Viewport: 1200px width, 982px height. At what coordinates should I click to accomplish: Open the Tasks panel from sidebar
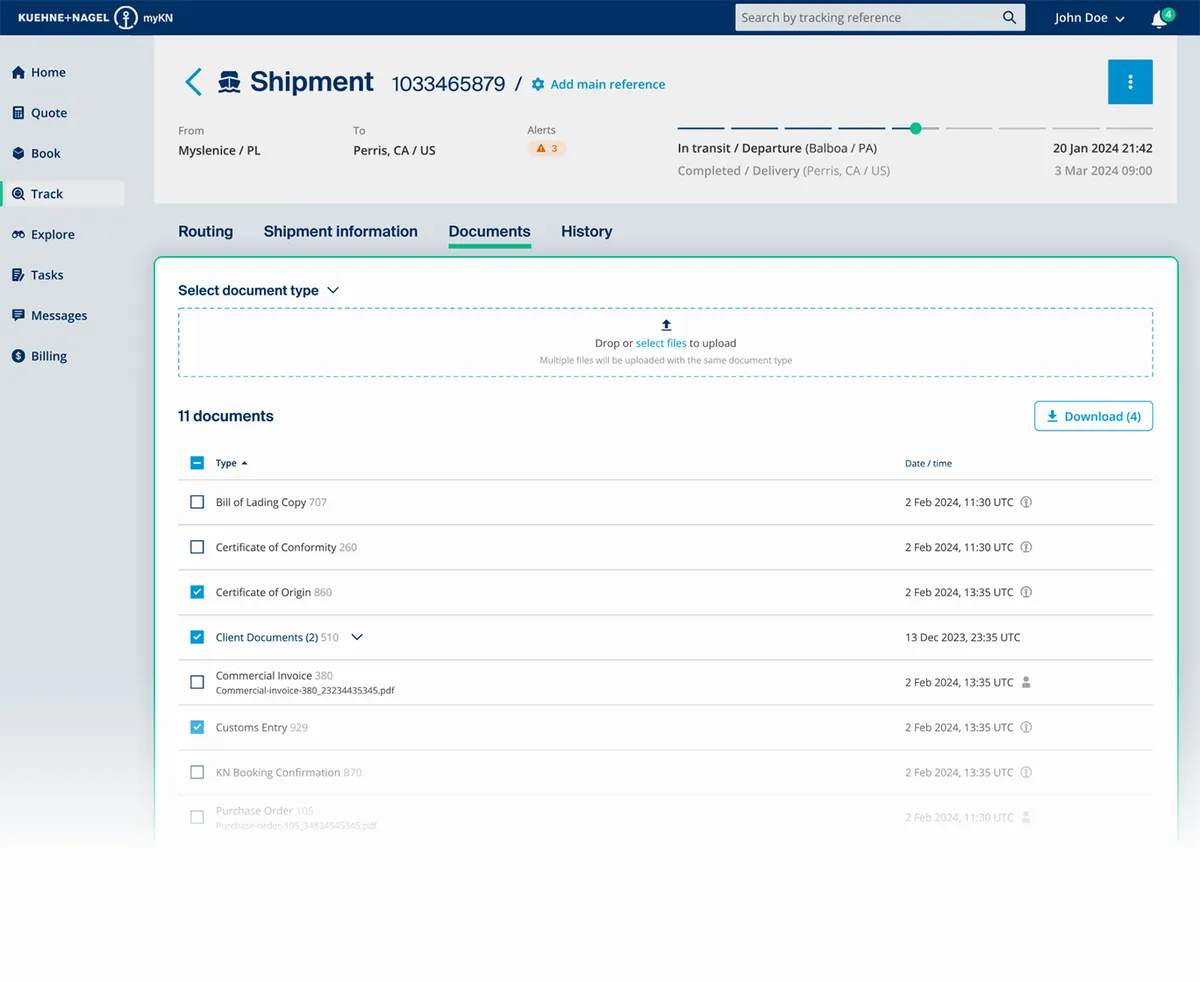[x=17, y=274]
